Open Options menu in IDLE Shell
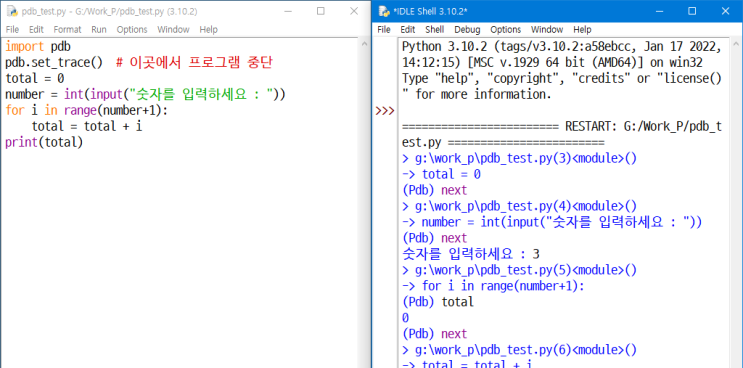The width and height of the screenshot is (743, 368). [x=506, y=29]
